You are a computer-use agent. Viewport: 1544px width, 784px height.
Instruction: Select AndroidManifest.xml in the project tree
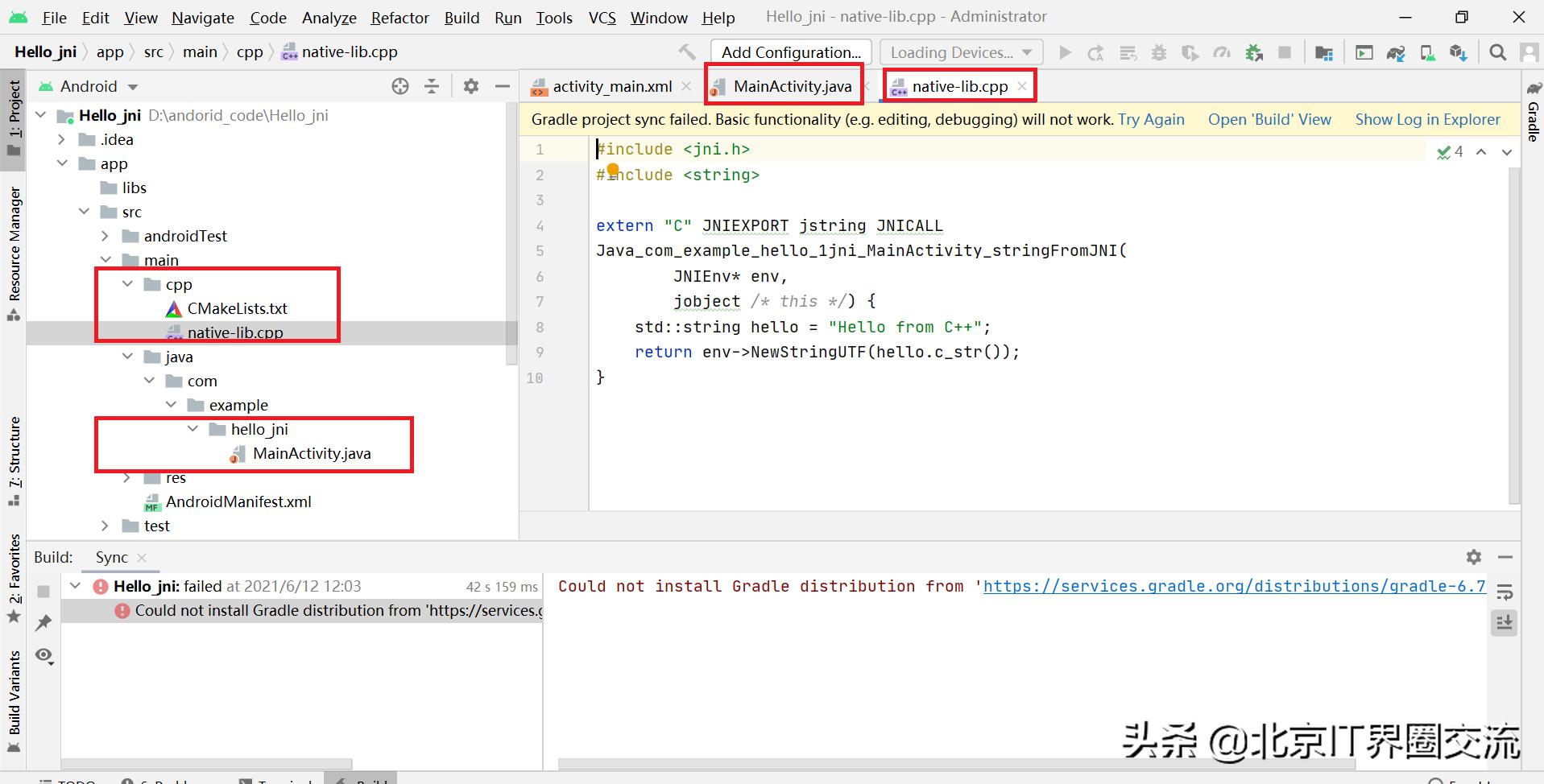(x=238, y=501)
